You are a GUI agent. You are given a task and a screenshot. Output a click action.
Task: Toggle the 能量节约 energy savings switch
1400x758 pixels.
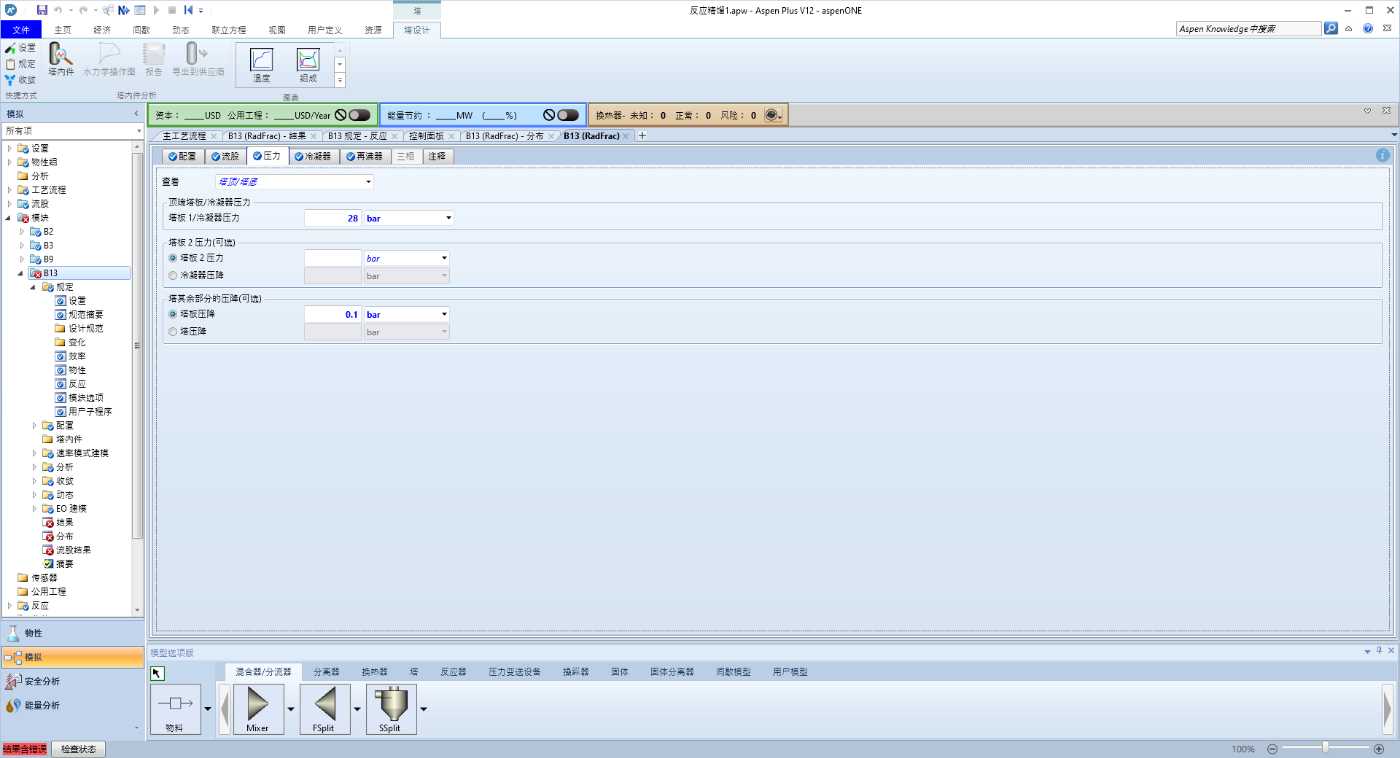(x=567, y=115)
